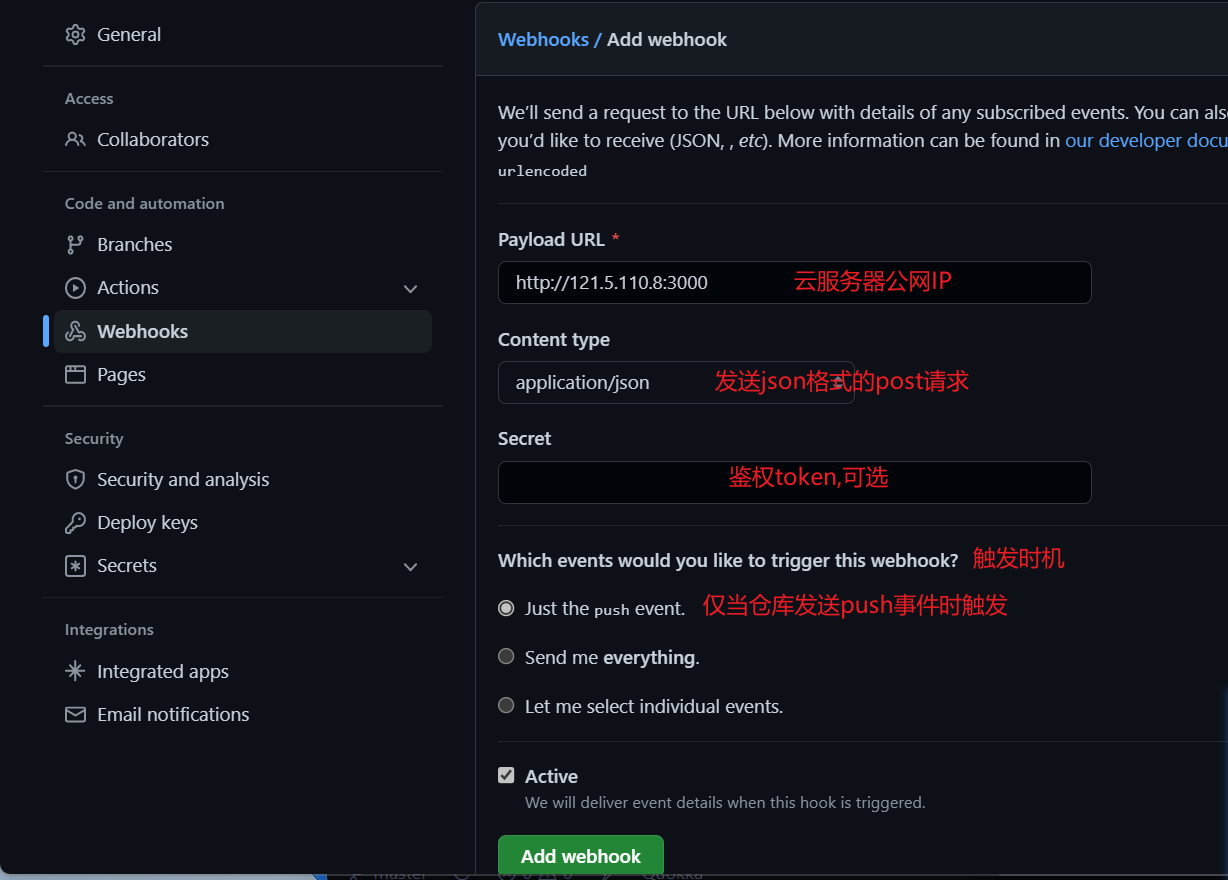This screenshot has height=880, width=1228.
Task: Click the Security and analysis shield icon
Action: tap(75, 480)
